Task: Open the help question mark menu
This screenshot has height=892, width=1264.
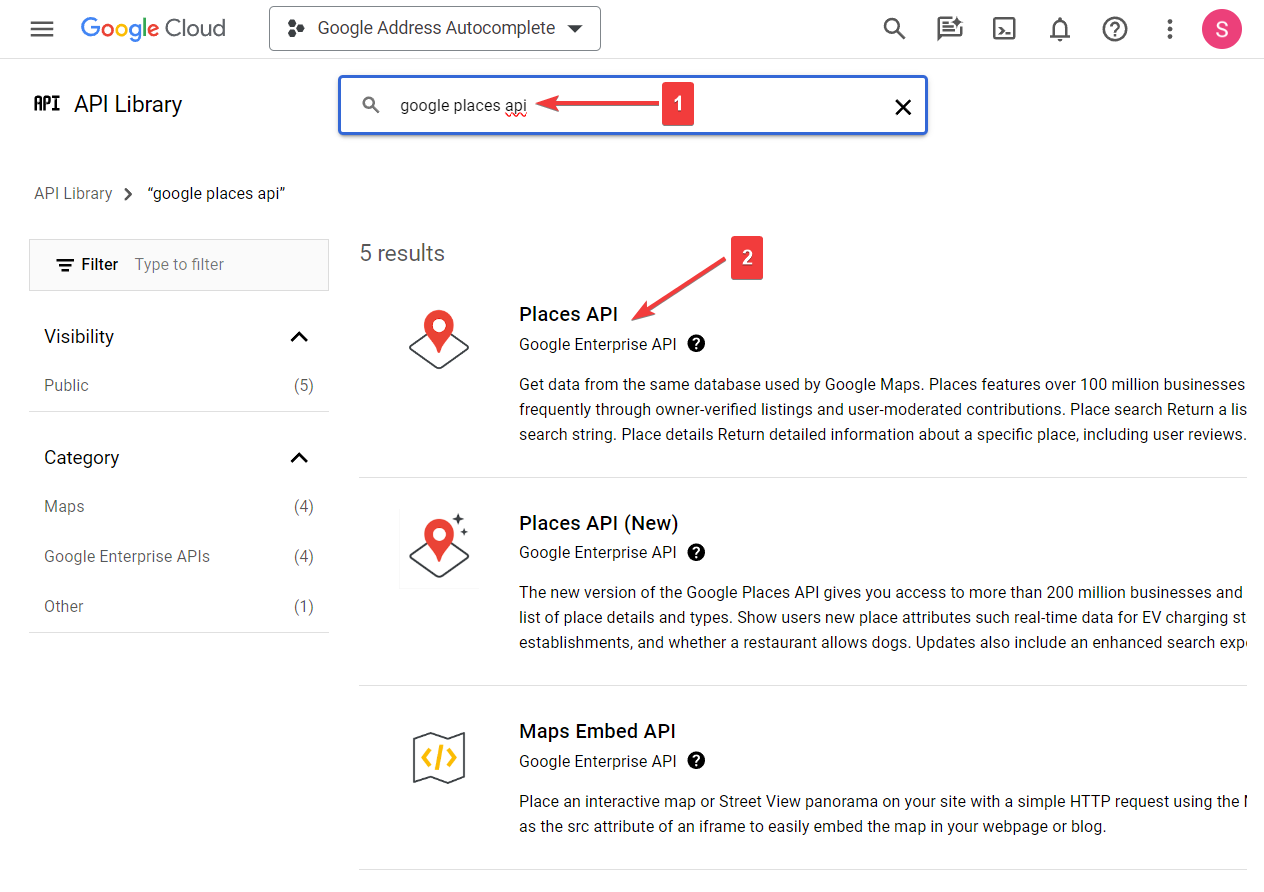Action: 1115,29
